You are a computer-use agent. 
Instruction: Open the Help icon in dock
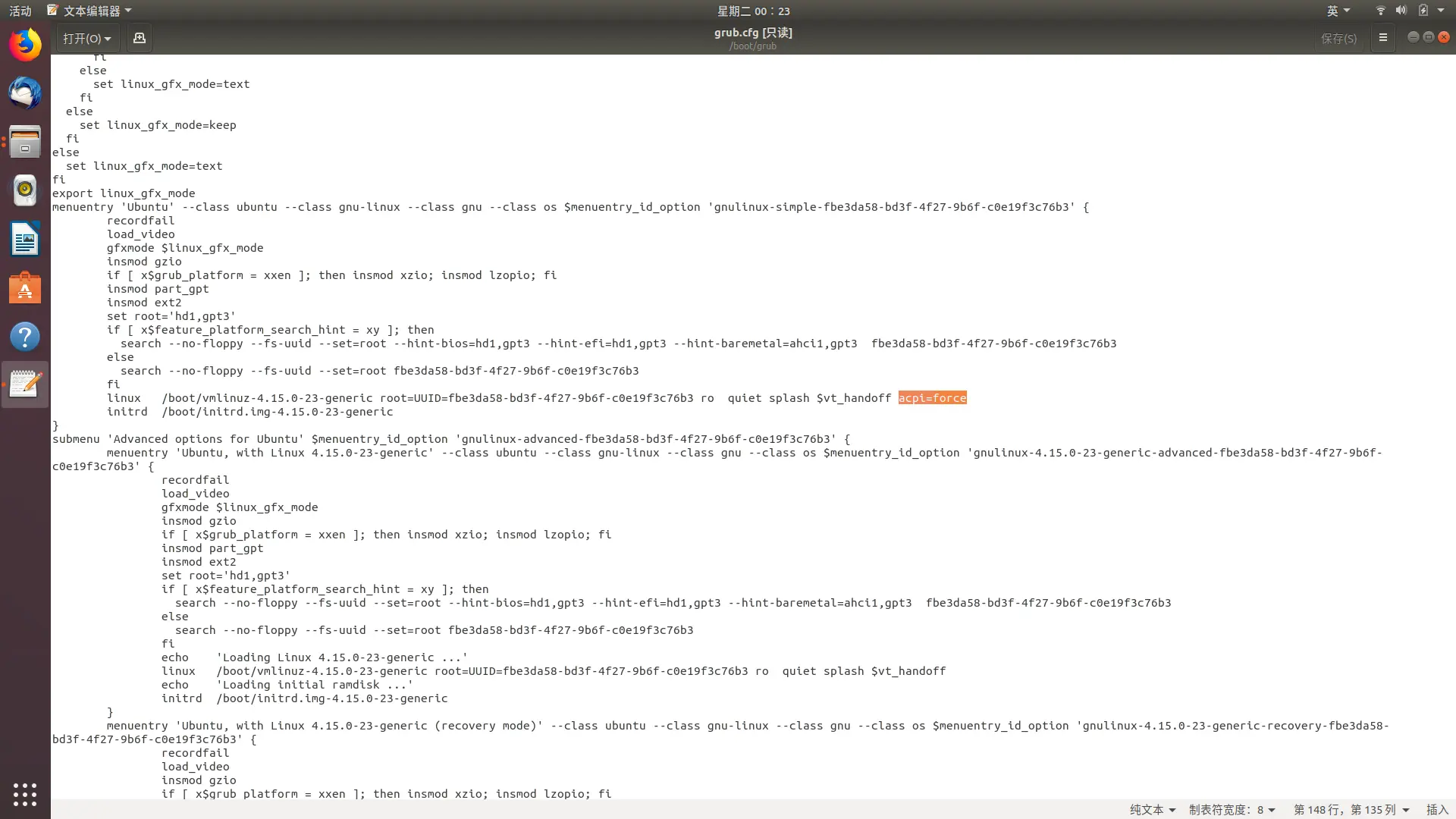tap(25, 337)
